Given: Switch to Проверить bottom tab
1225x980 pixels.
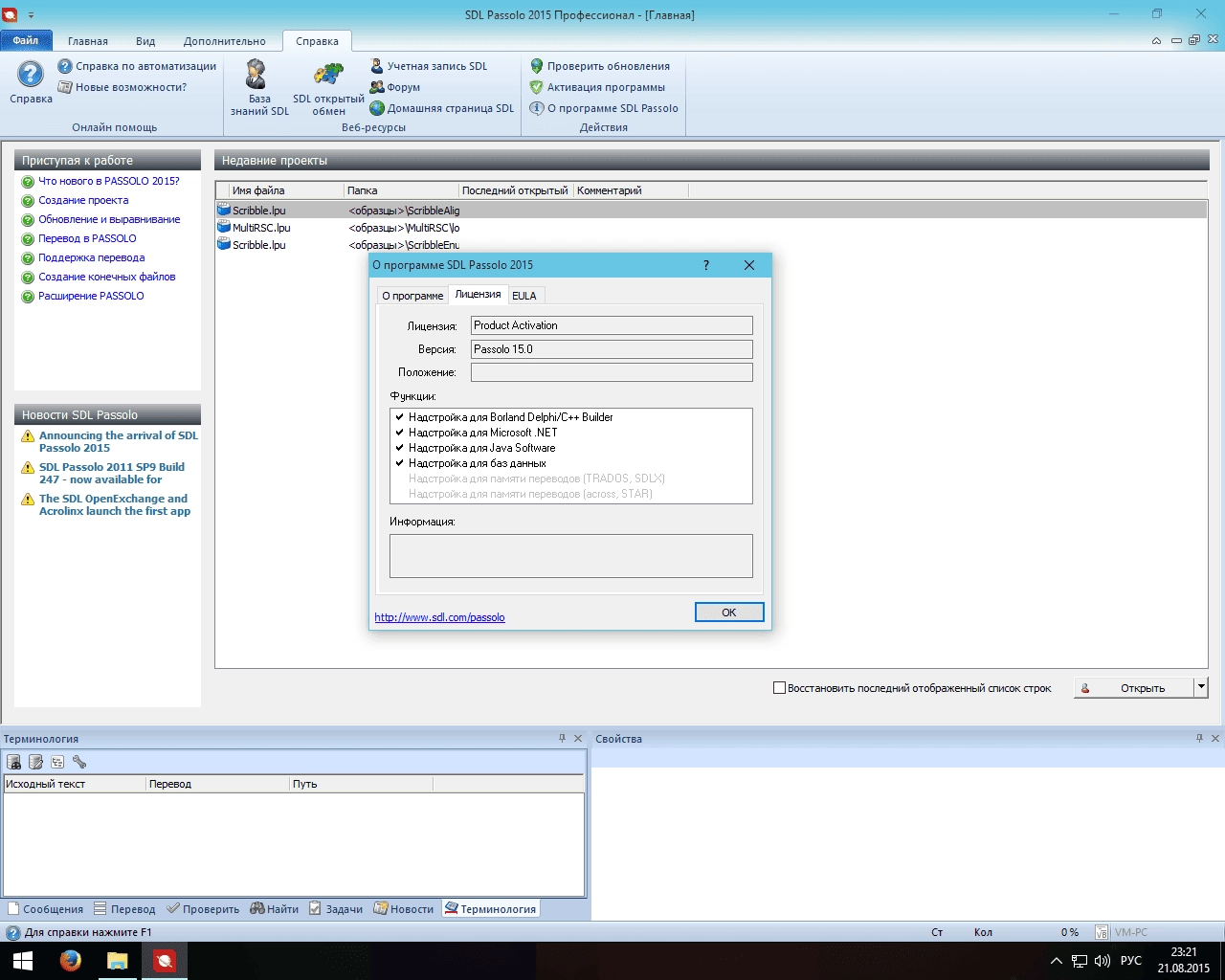Looking at the screenshot, I should coord(203,909).
